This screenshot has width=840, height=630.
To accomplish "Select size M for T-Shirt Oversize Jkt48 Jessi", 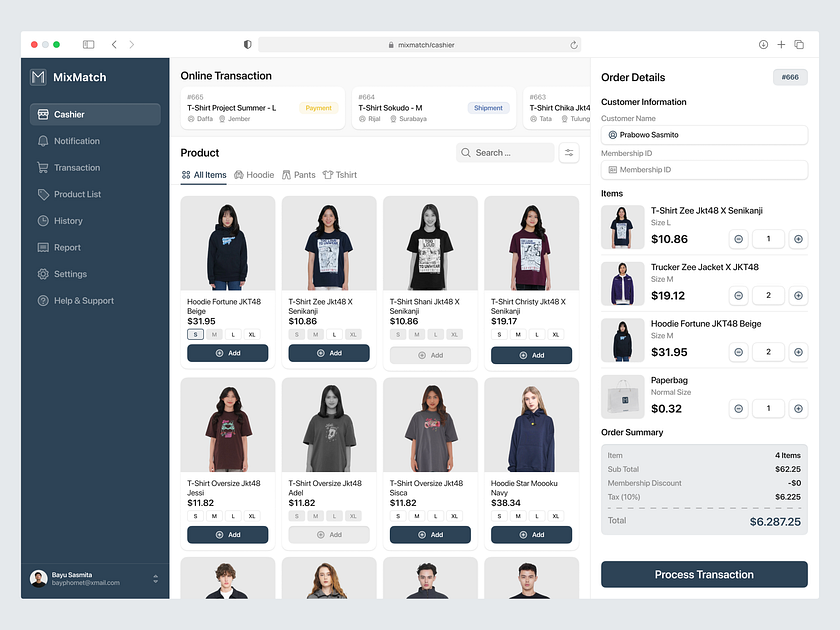I will 214,516.
